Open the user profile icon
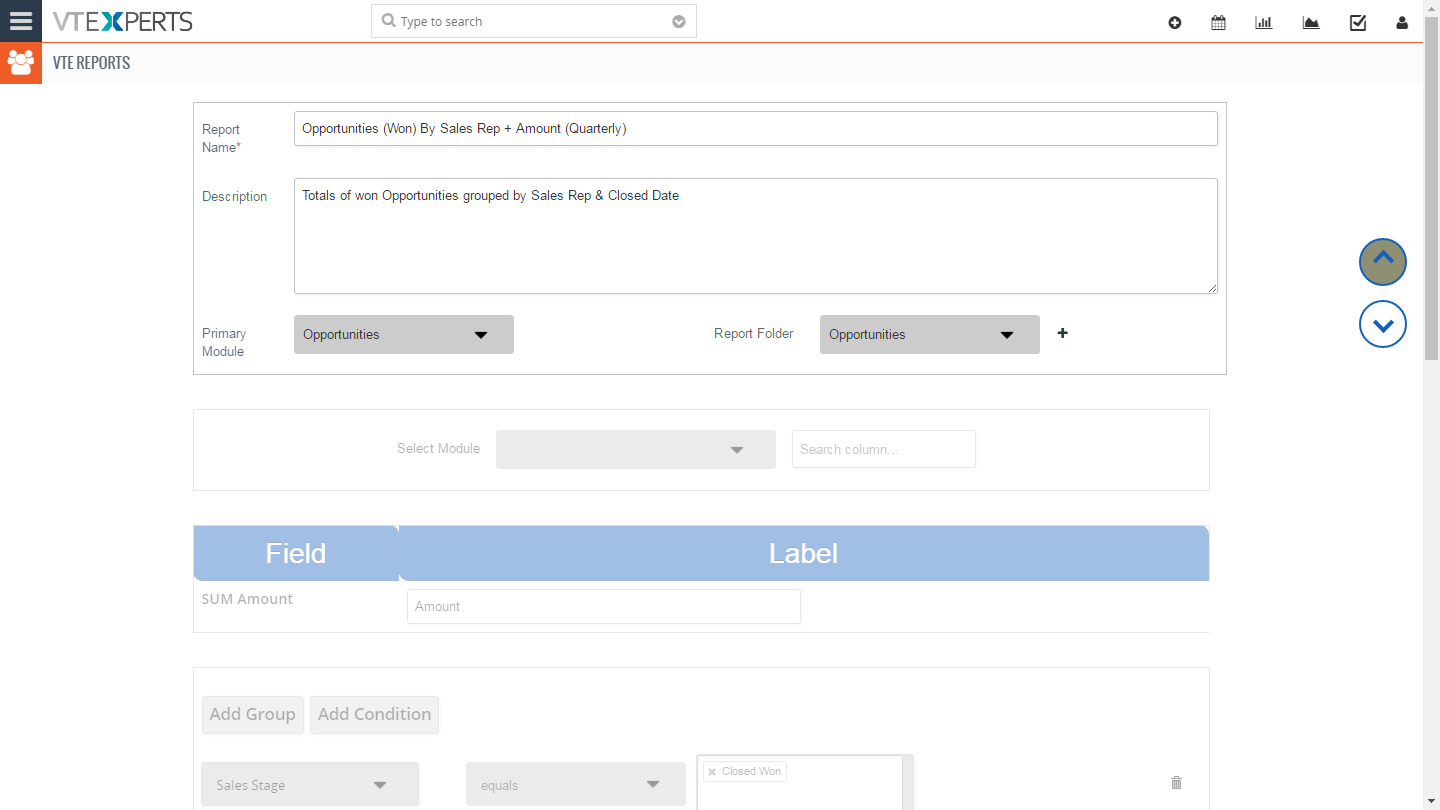This screenshot has height=810, width=1440. (x=1402, y=23)
